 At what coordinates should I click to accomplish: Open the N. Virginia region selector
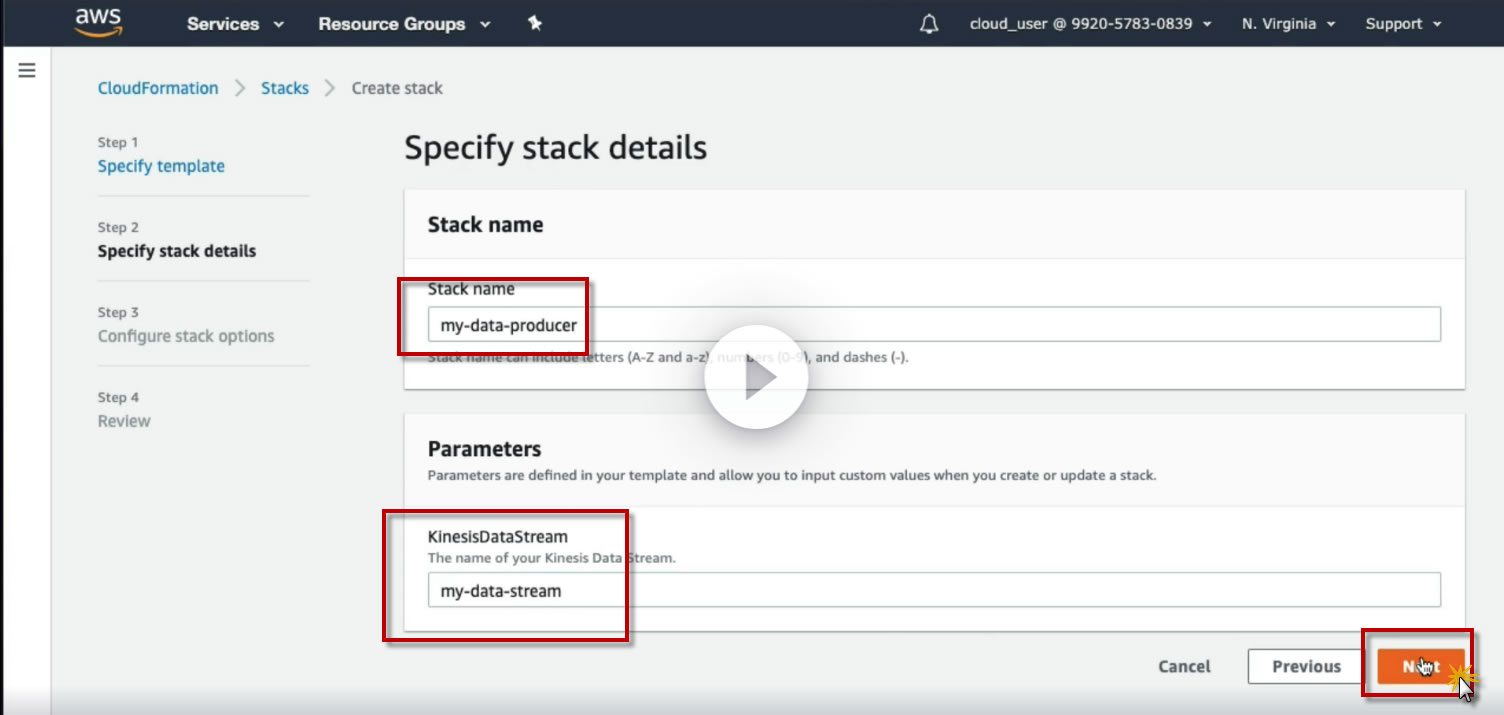point(1288,24)
